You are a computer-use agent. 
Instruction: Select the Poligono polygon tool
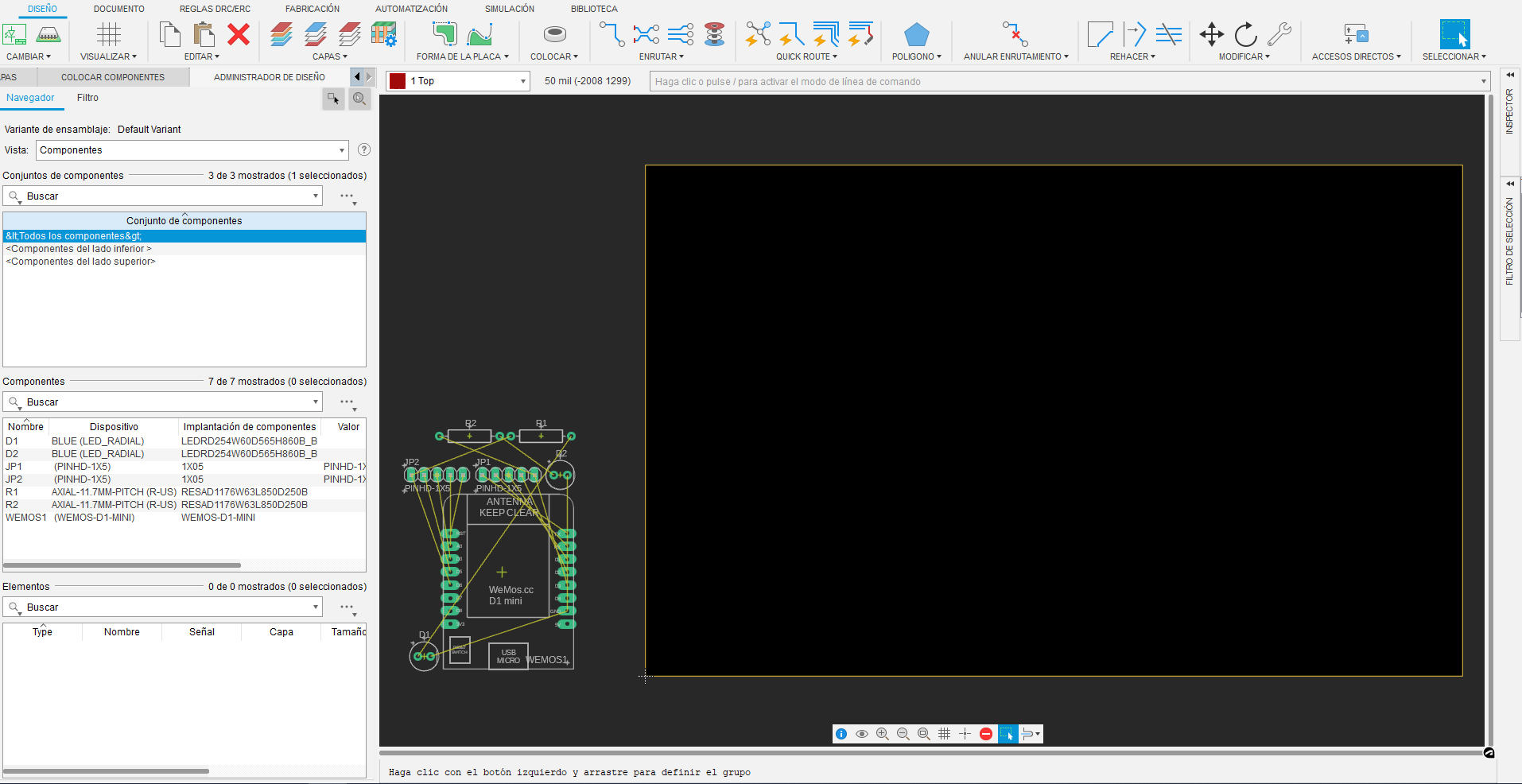click(916, 34)
